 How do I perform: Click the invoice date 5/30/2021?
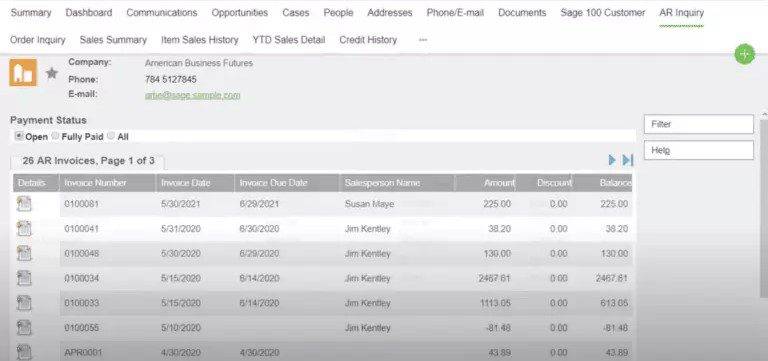coord(181,204)
